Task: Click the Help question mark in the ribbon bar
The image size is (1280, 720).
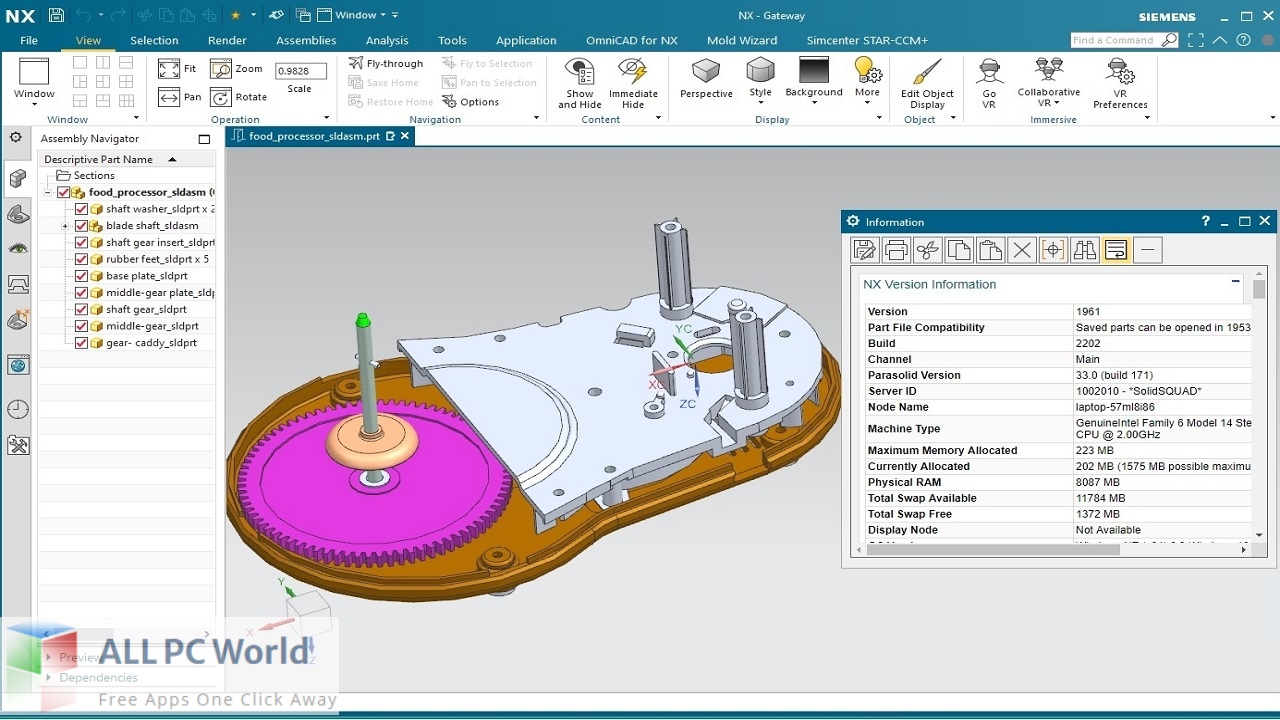Action: coord(1243,41)
